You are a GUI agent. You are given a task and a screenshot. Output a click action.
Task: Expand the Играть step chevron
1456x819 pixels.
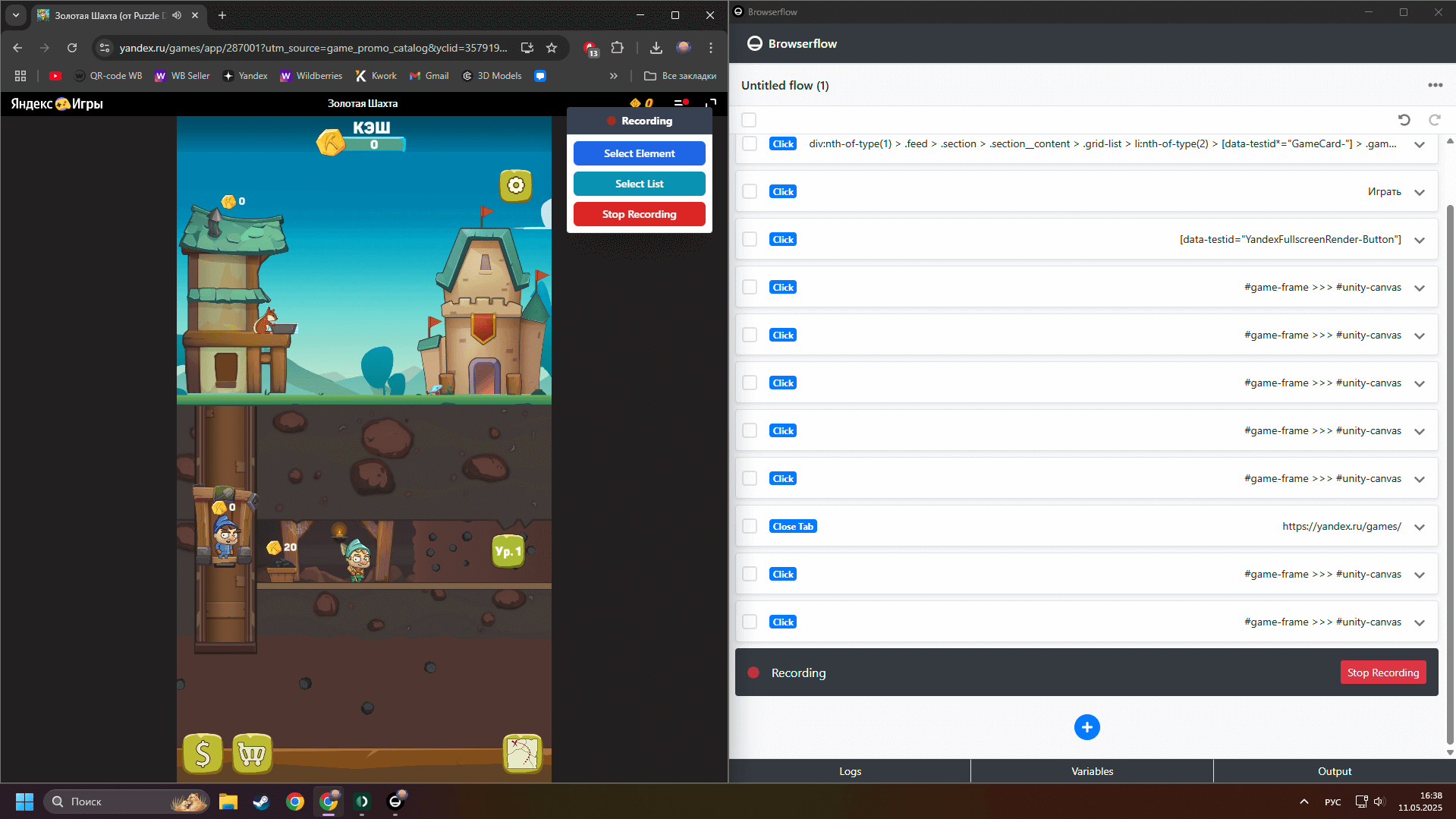(1420, 192)
